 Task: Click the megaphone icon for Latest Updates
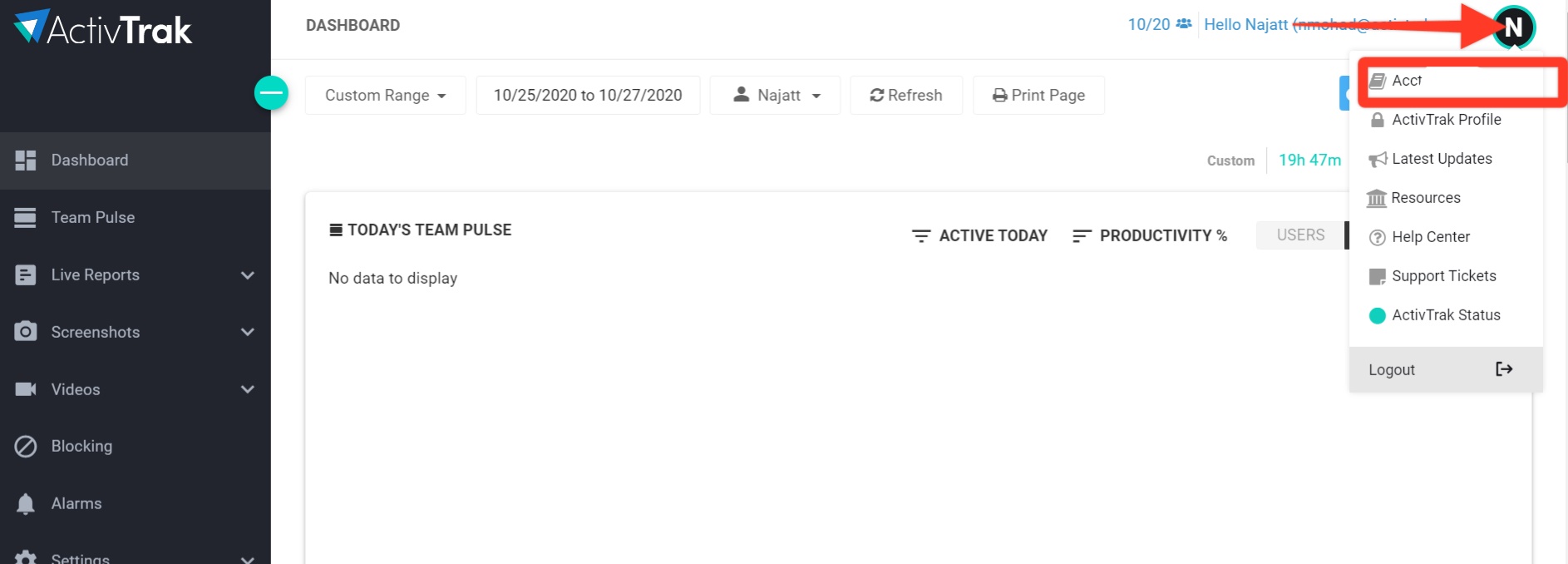1378,159
